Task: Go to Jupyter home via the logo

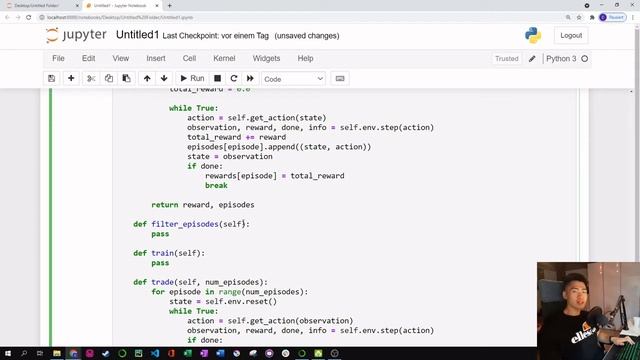Action: point(76,35)
